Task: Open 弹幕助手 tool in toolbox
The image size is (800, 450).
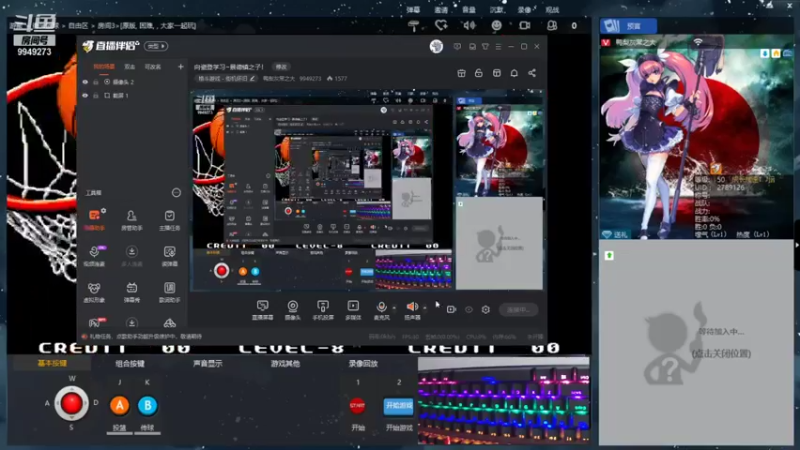Action: pos(94,219)
